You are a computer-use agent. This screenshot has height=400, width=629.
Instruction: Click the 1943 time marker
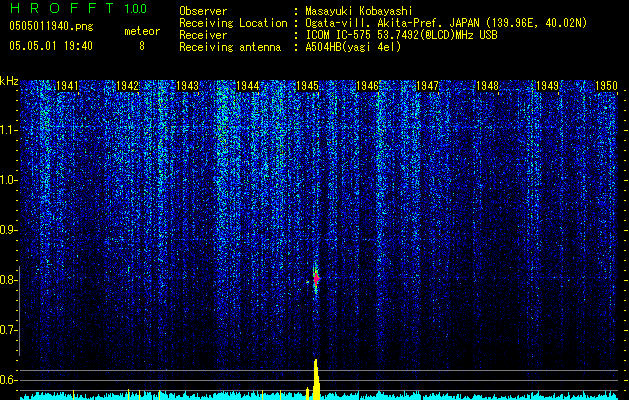[x=187, y=85]
